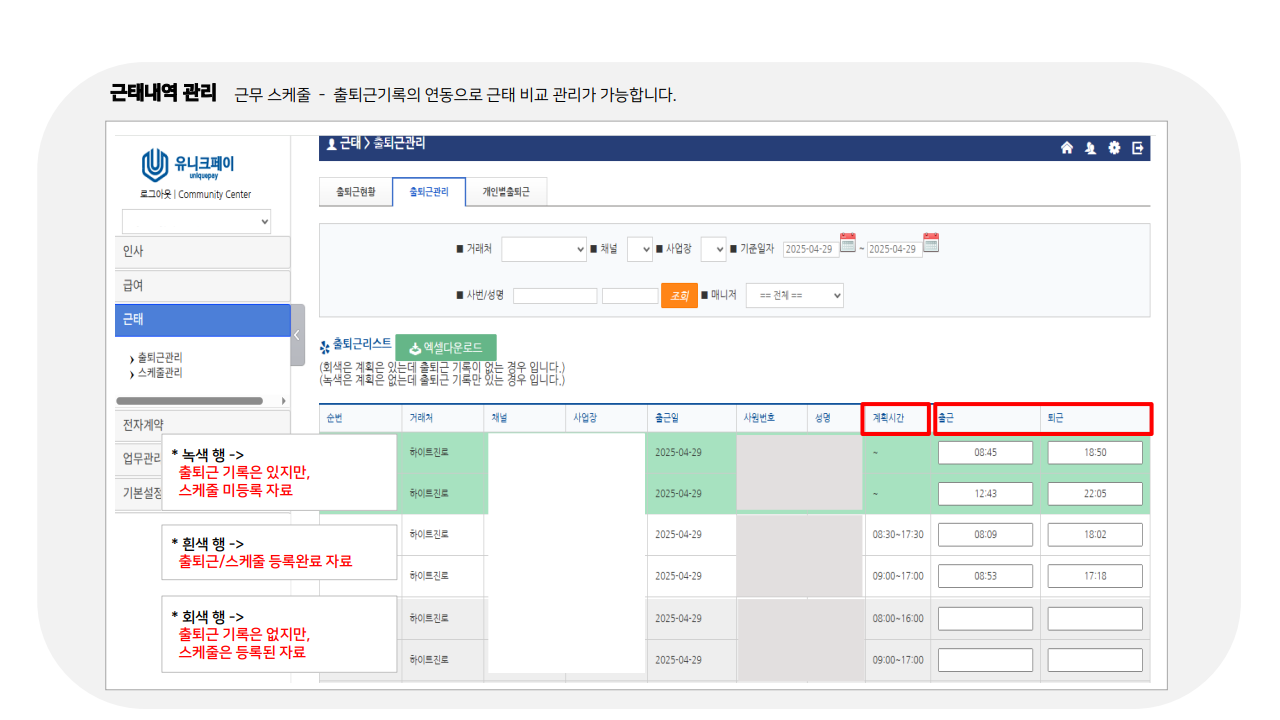Open the 거래처 dropdown in the search filters
Viewport: 1280px width, 720px height.
tap(543, 248)
